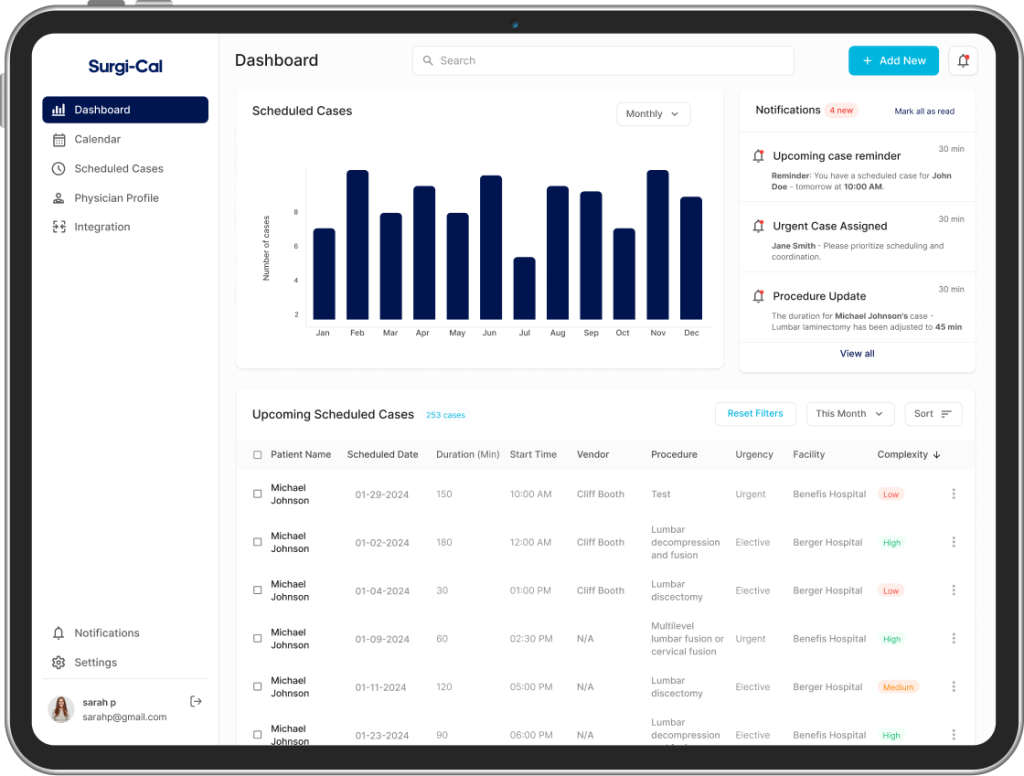
Task: Click the Patient Name column header
Action: pyautogui.click(x=300, y=455)
